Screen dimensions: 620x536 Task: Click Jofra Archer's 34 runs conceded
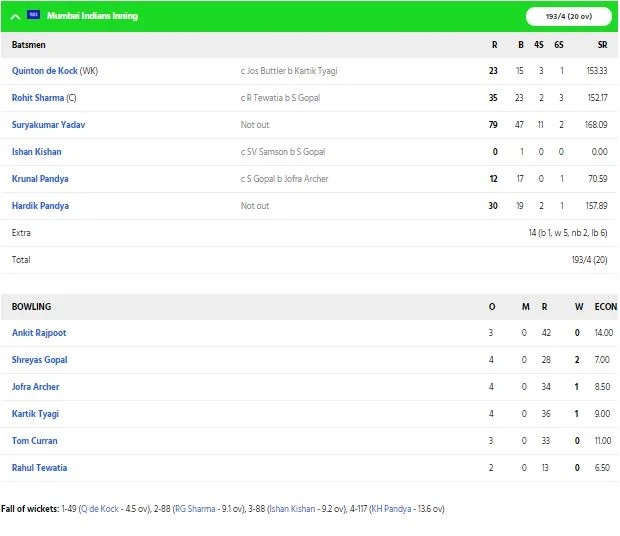click(x=546, y=387)
